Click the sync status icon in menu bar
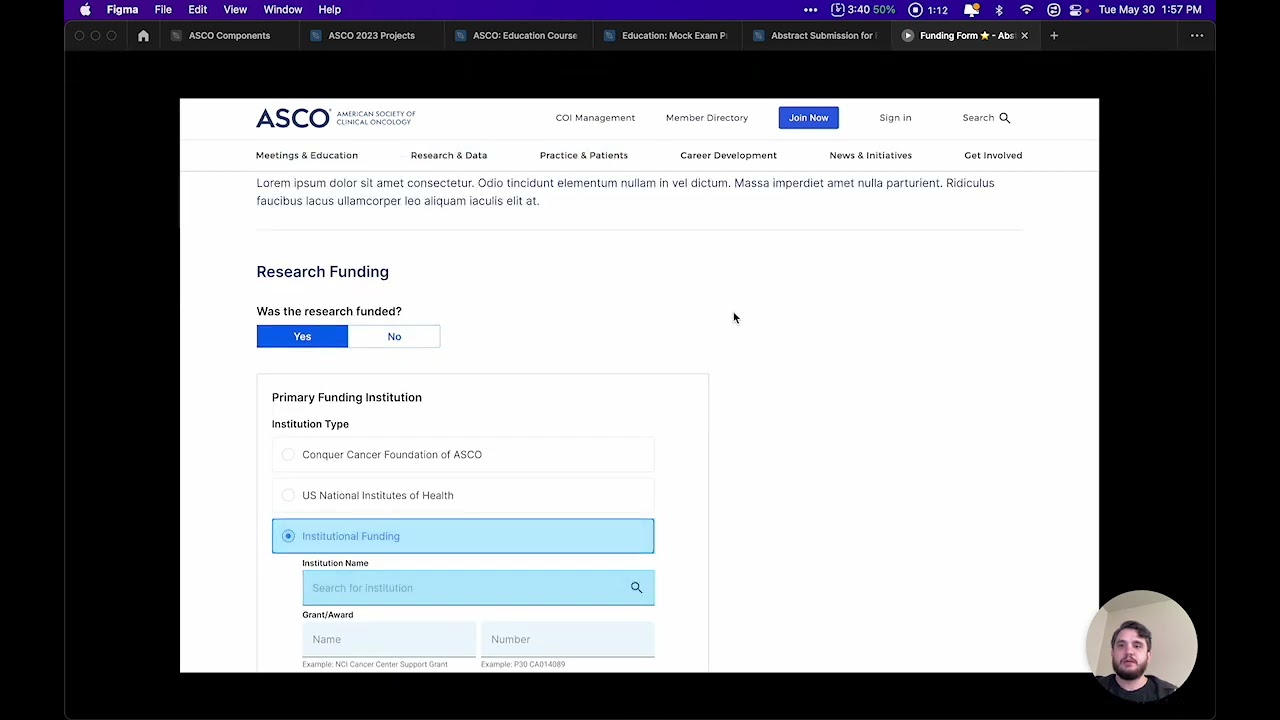The image size is (1280, 720). (x=1053, y=10)
